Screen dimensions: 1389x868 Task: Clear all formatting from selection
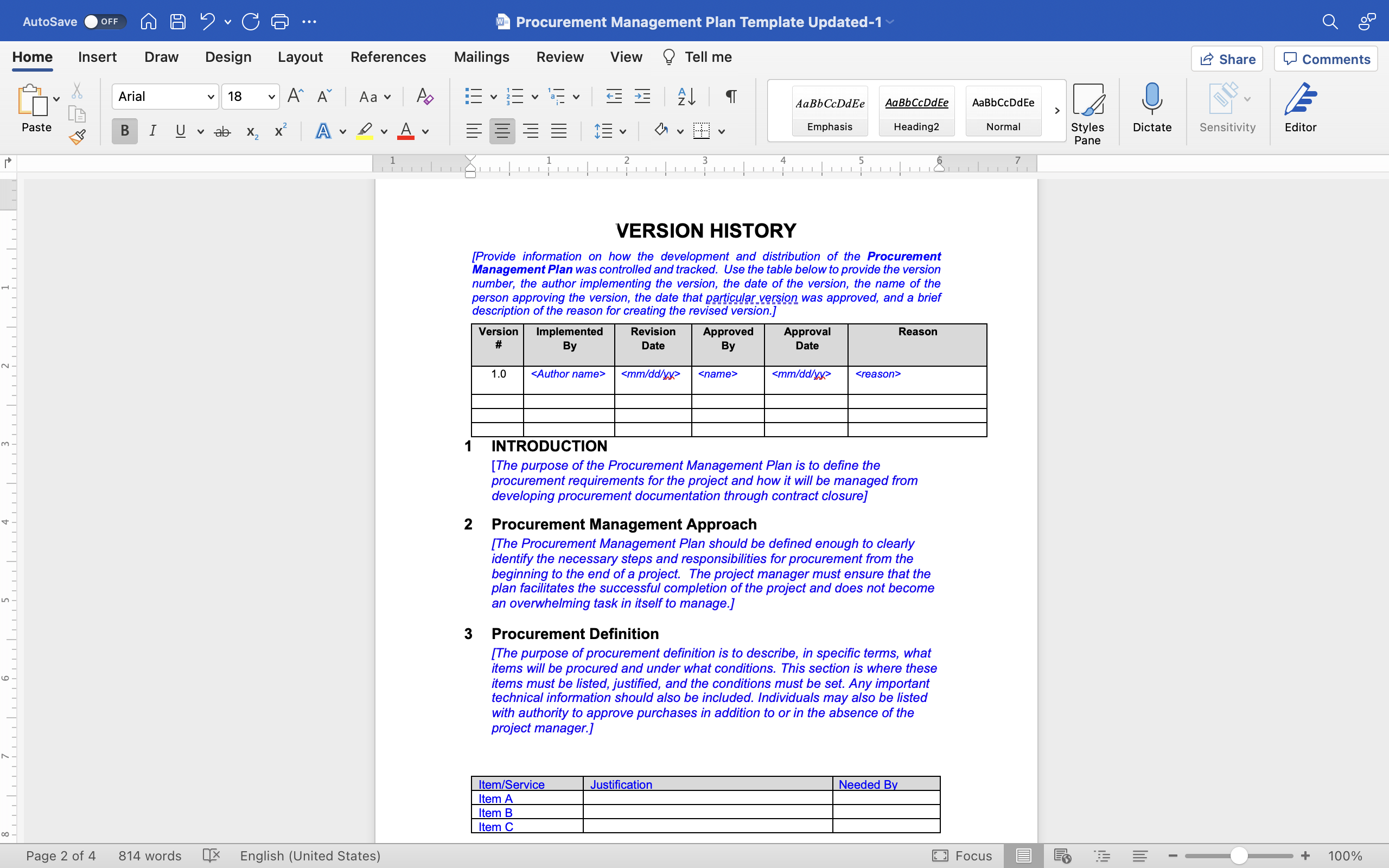click(425, 97)
